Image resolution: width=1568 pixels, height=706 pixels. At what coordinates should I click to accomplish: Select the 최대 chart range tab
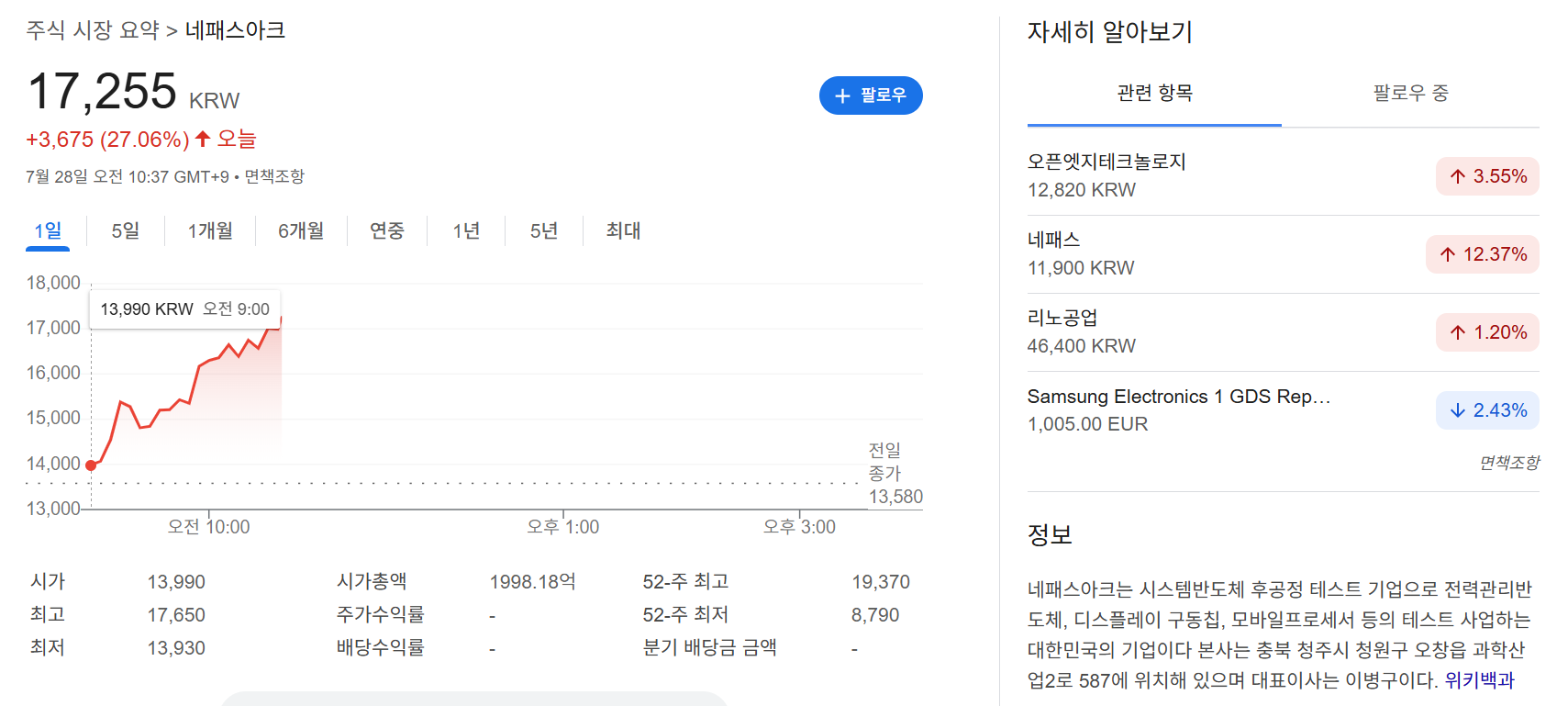click(x=623, y=230)
